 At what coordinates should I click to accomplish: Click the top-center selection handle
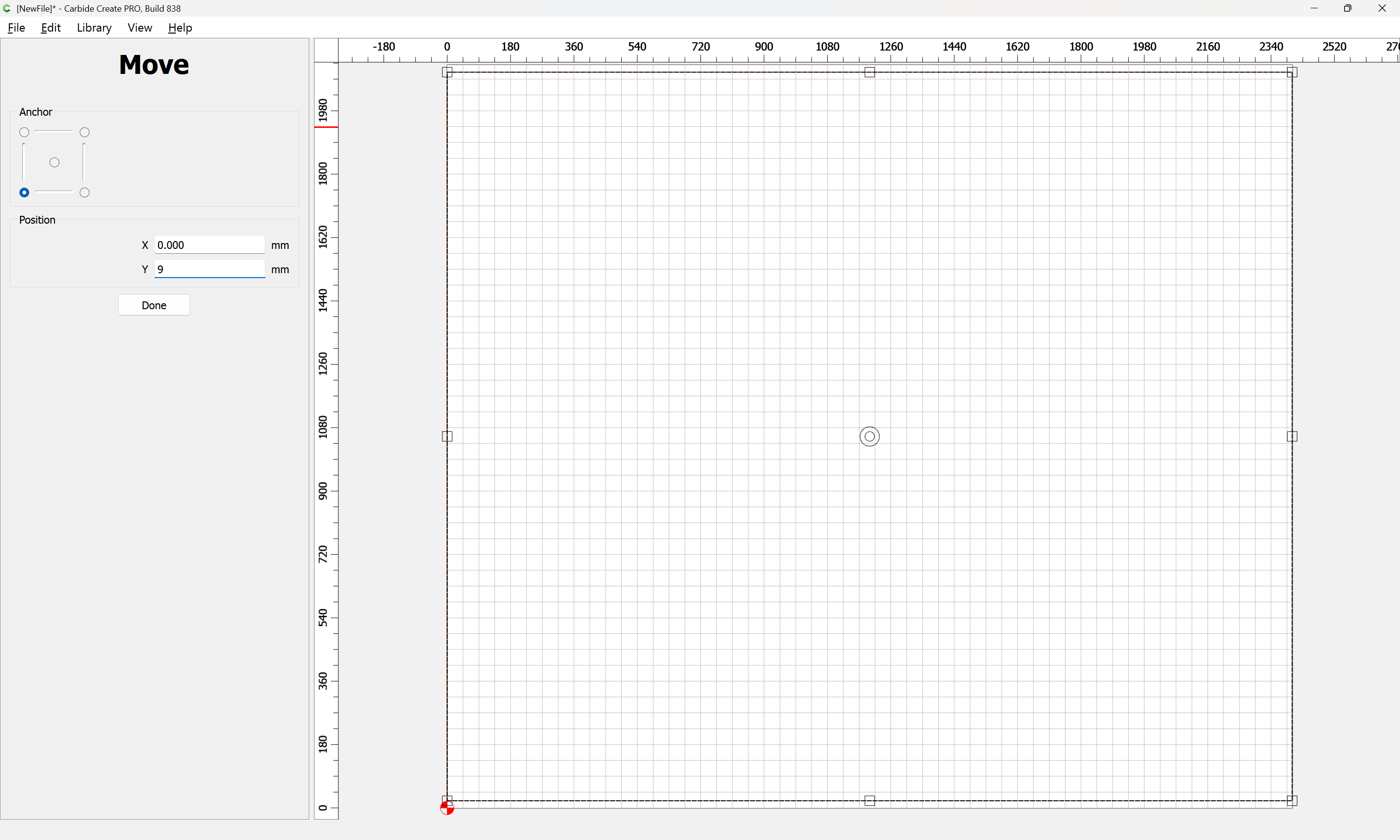870,72
